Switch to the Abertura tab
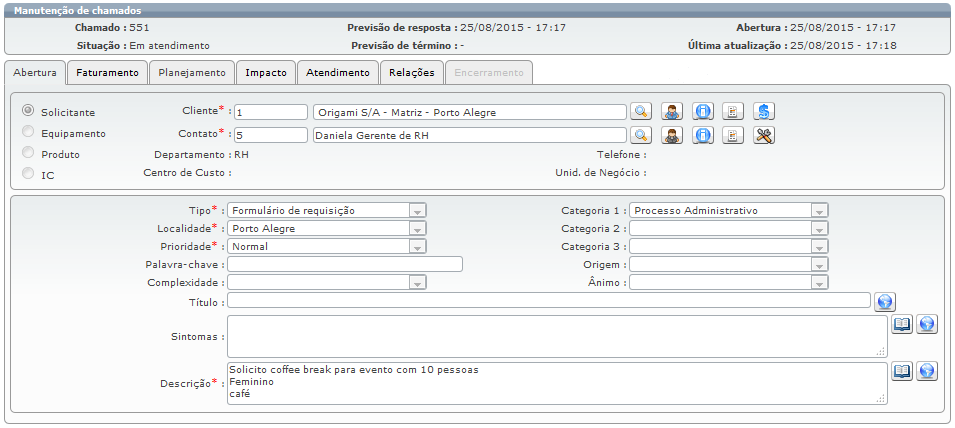Image resolution: width=955 pixels, height=428 pixels. (x=35, y=72)
